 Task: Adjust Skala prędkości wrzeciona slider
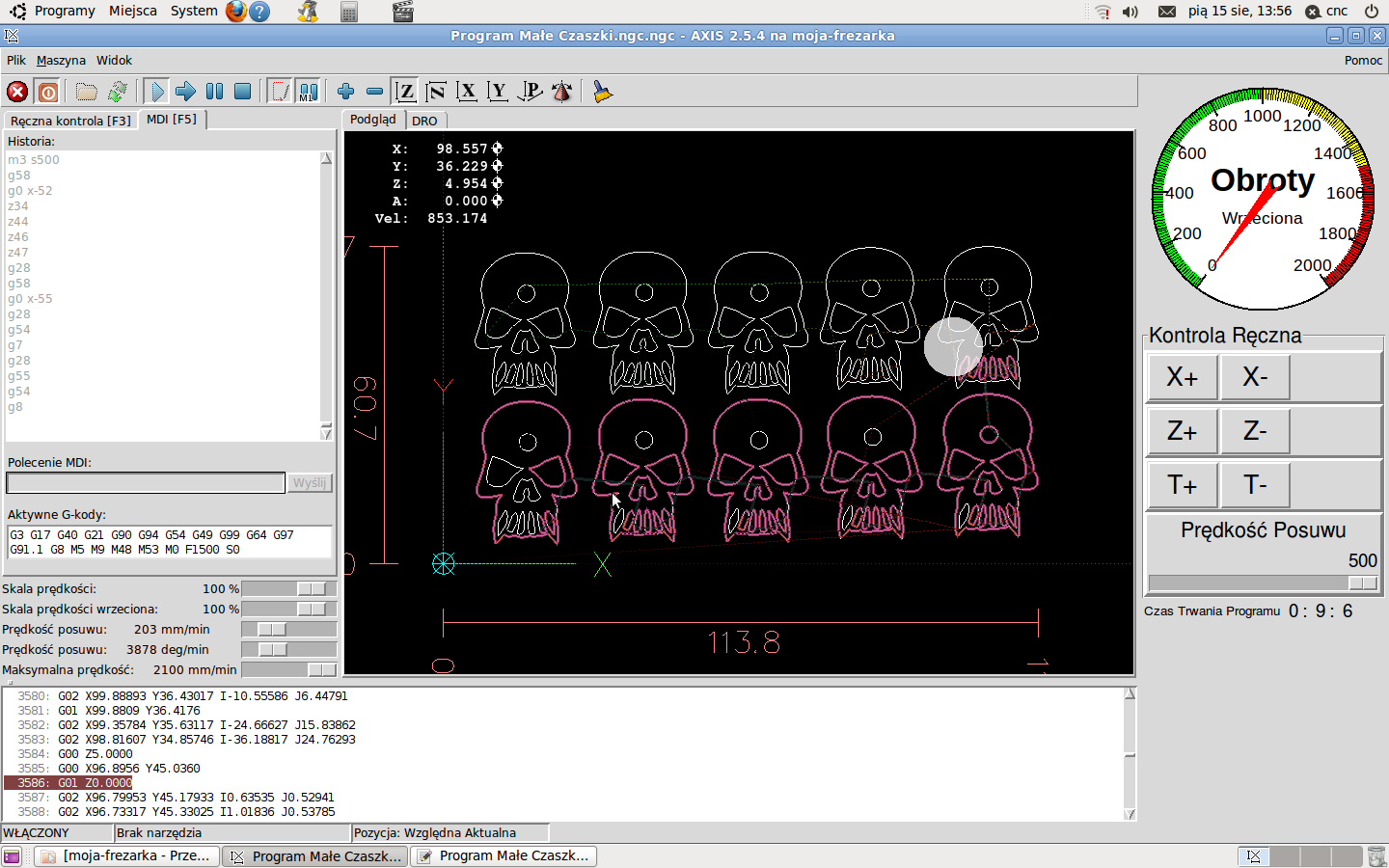[x=288, y=609]
